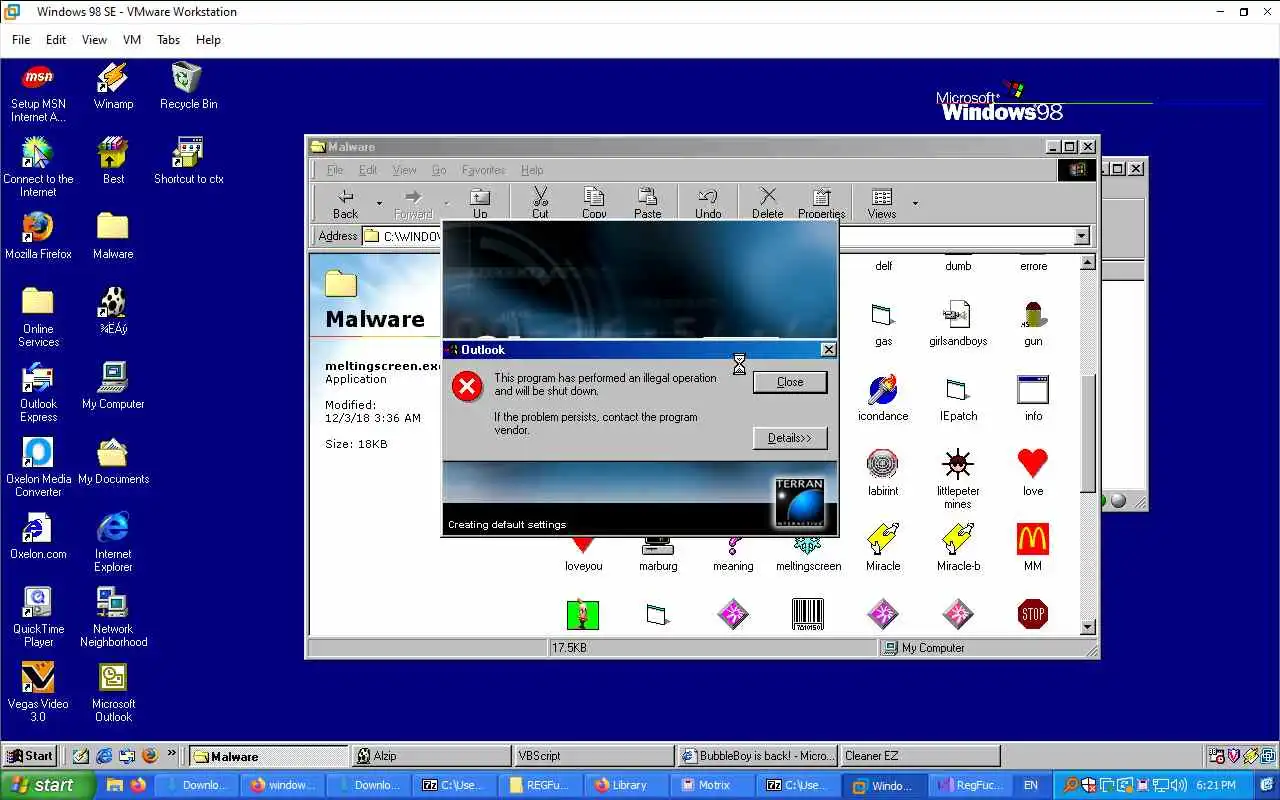The height and width of the screenshot is (800, 1280).
Task: Open the Best archive icon on desktop
Action: pyautogui.click(x=113, y=160)
